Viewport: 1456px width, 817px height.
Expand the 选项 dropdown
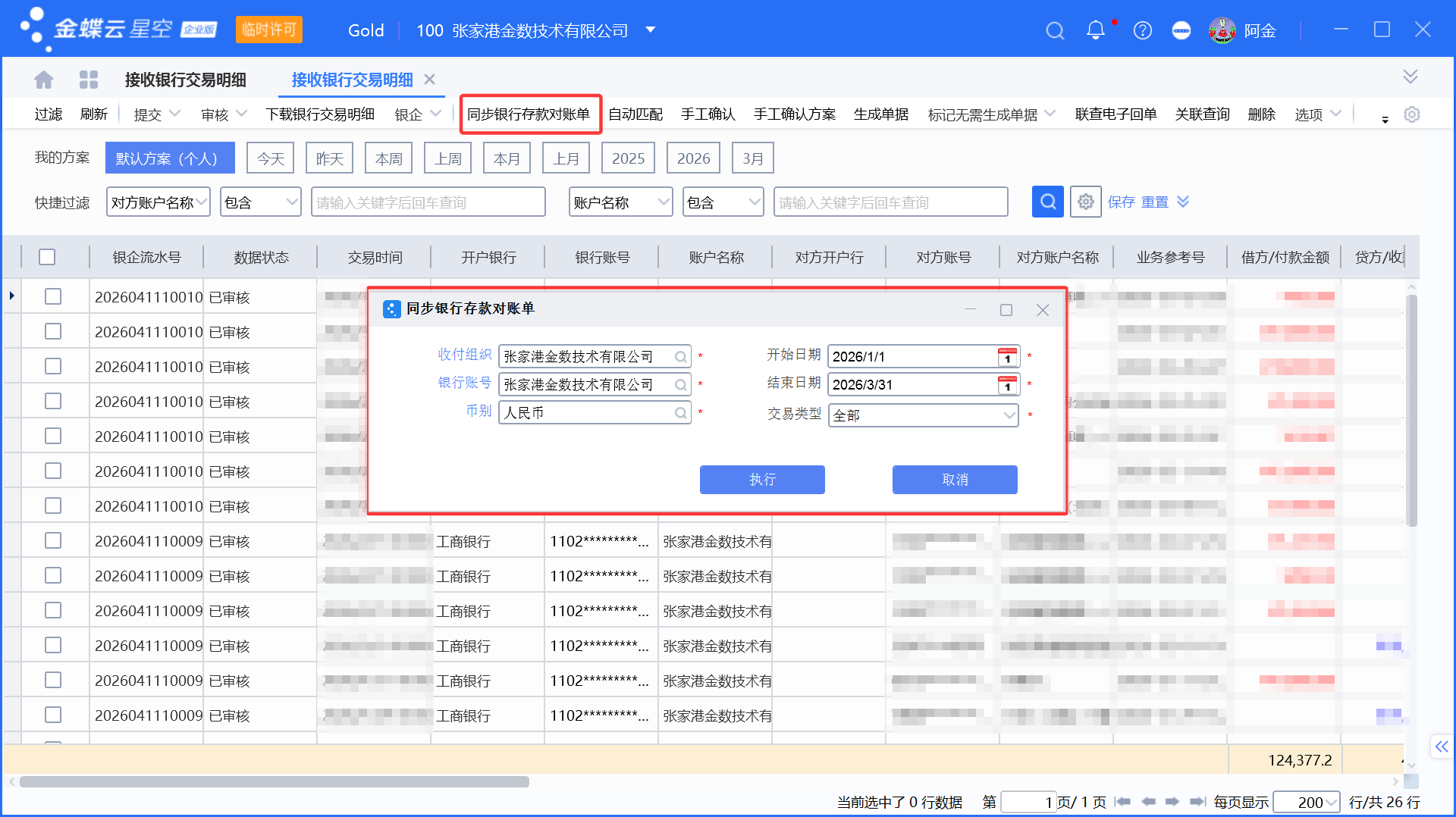[x=1336, y=114]
